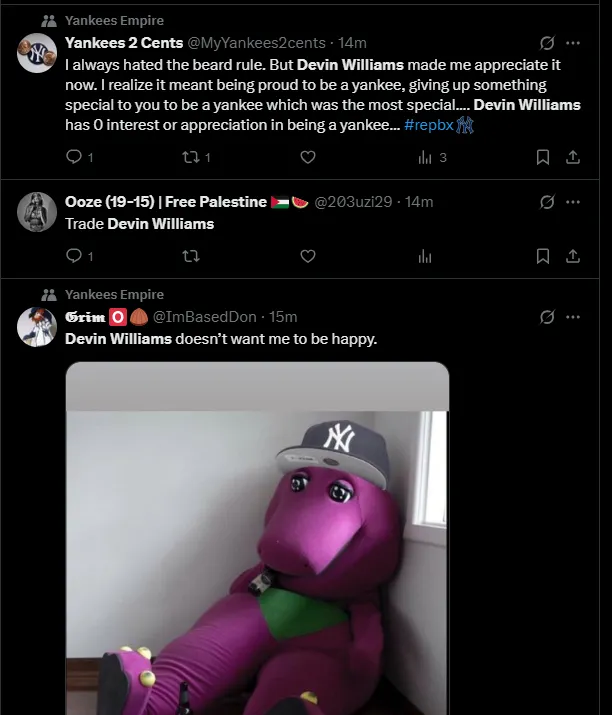The height and width of the screenshot is (715, 612).
Task: Share the Yankees 2 Cents post
Action: [x=573, y=157]
